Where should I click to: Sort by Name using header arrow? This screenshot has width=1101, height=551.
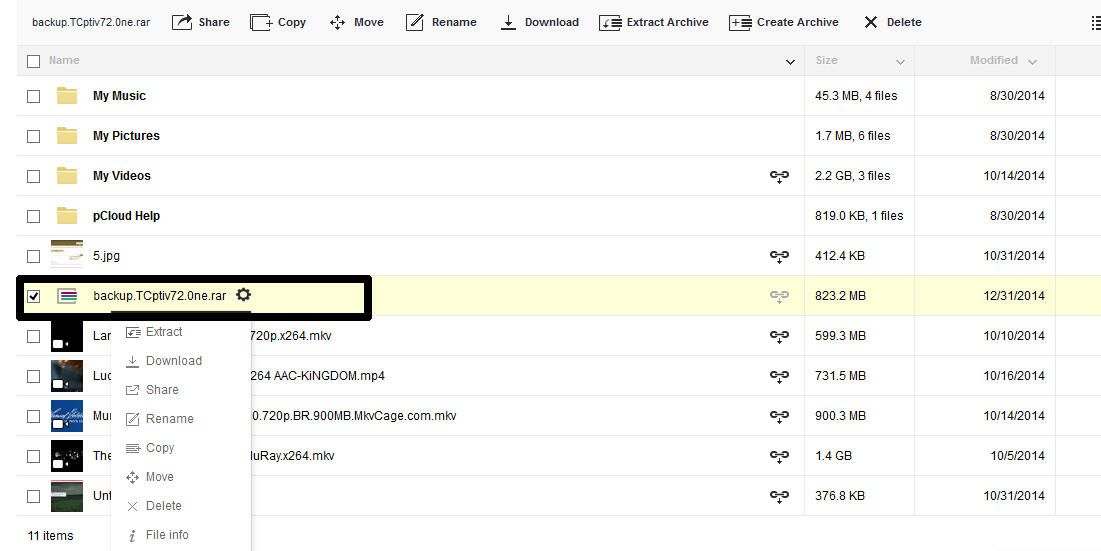[x=790, y=62]
